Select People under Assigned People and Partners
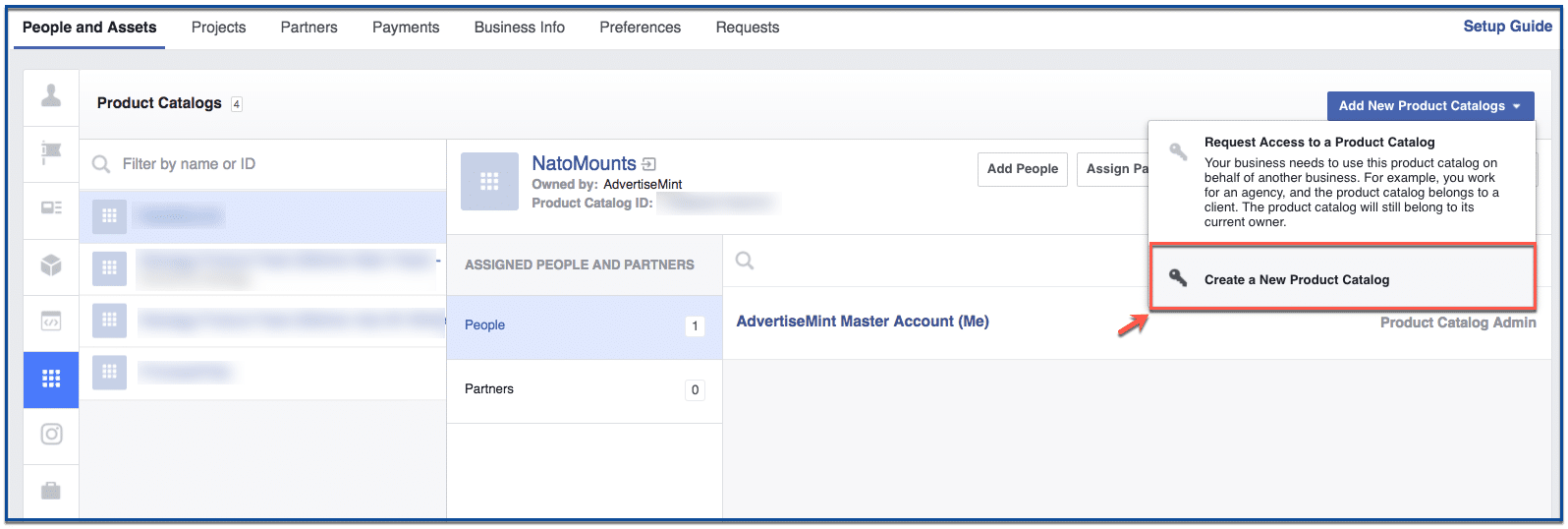Viewport: 1568px width, 529px height. pos(585,325)
